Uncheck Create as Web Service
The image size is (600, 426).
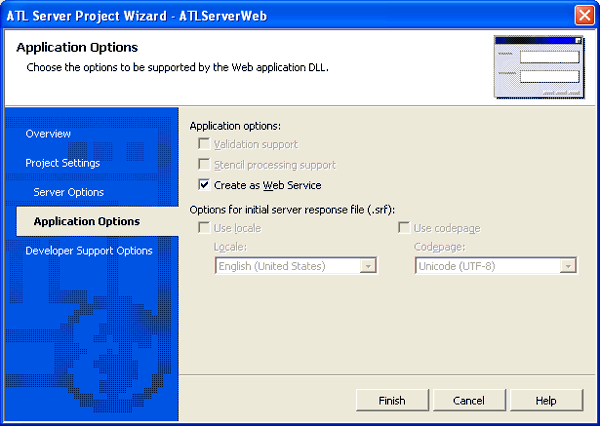(205, 185)
